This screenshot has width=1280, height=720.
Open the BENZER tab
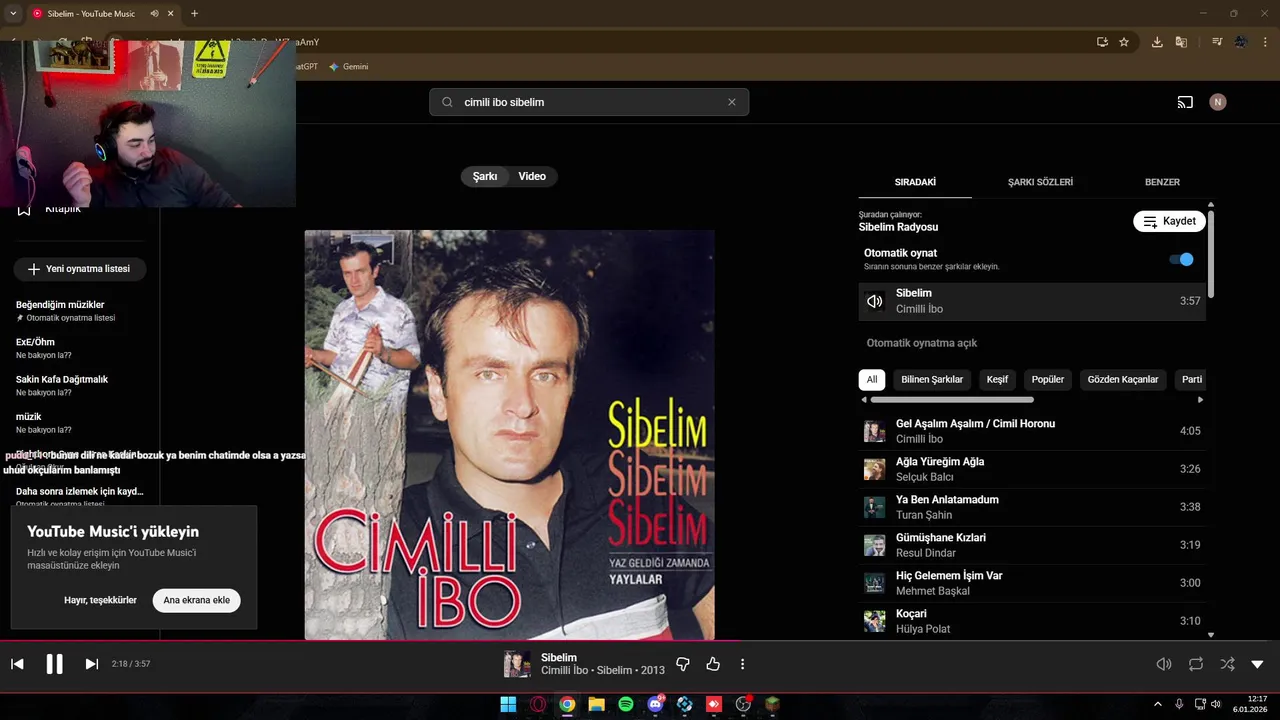[1162, 182]
